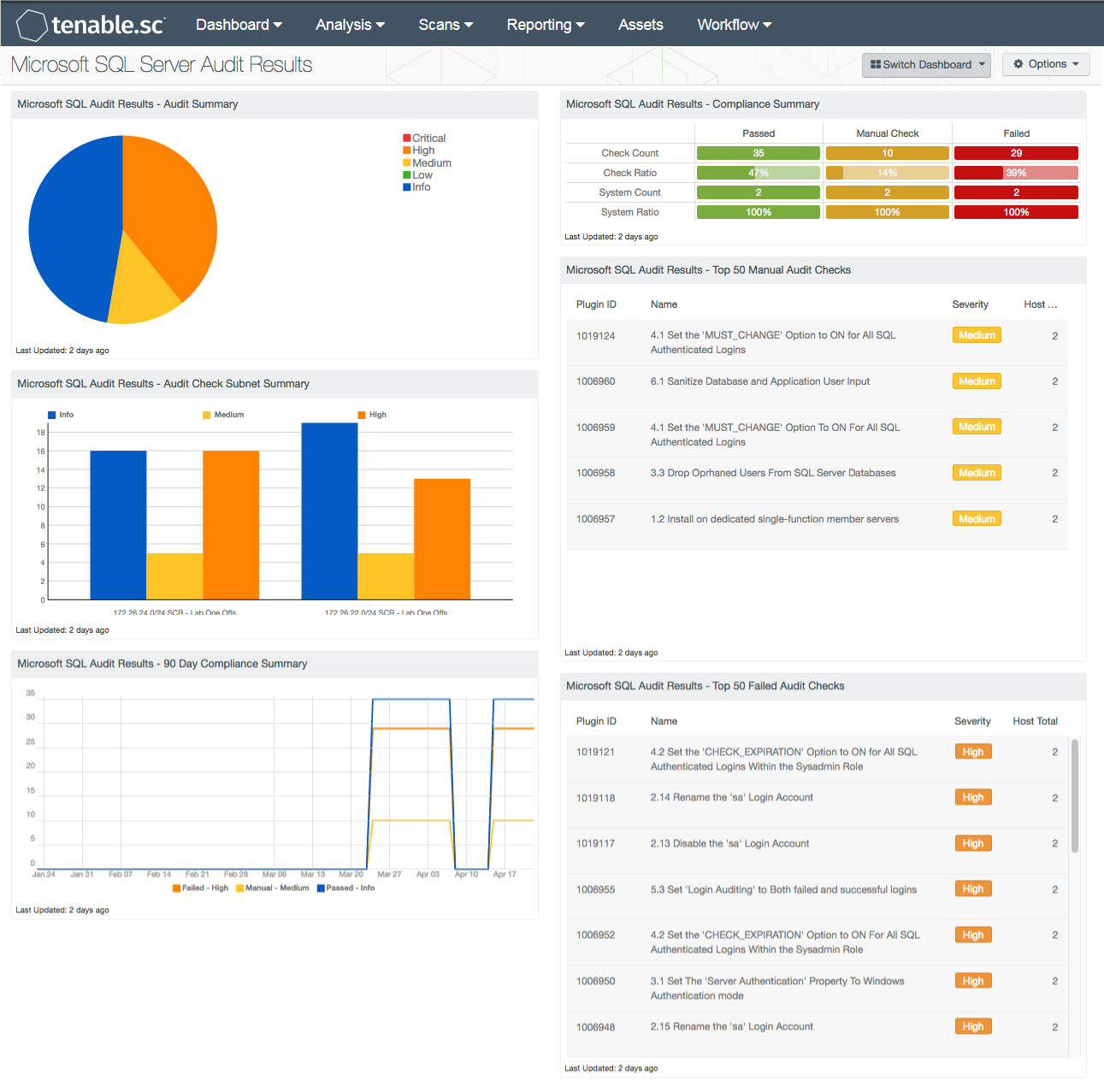
Task: Click the tallest blue Info bar in subnet chart
Action: (329, 511)
